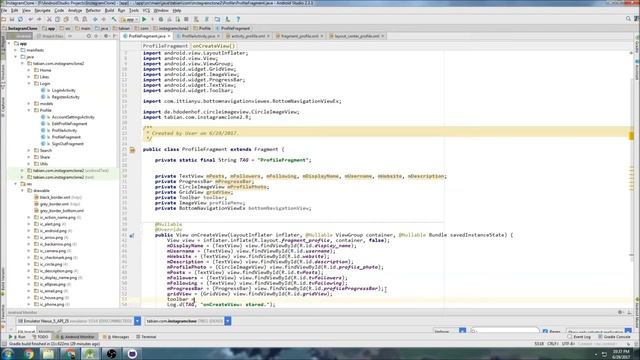This screenshot has height=360, width=640.
Task: Click the Synchronize refresh toolbar icon
Action: click(x=20, y=19)
